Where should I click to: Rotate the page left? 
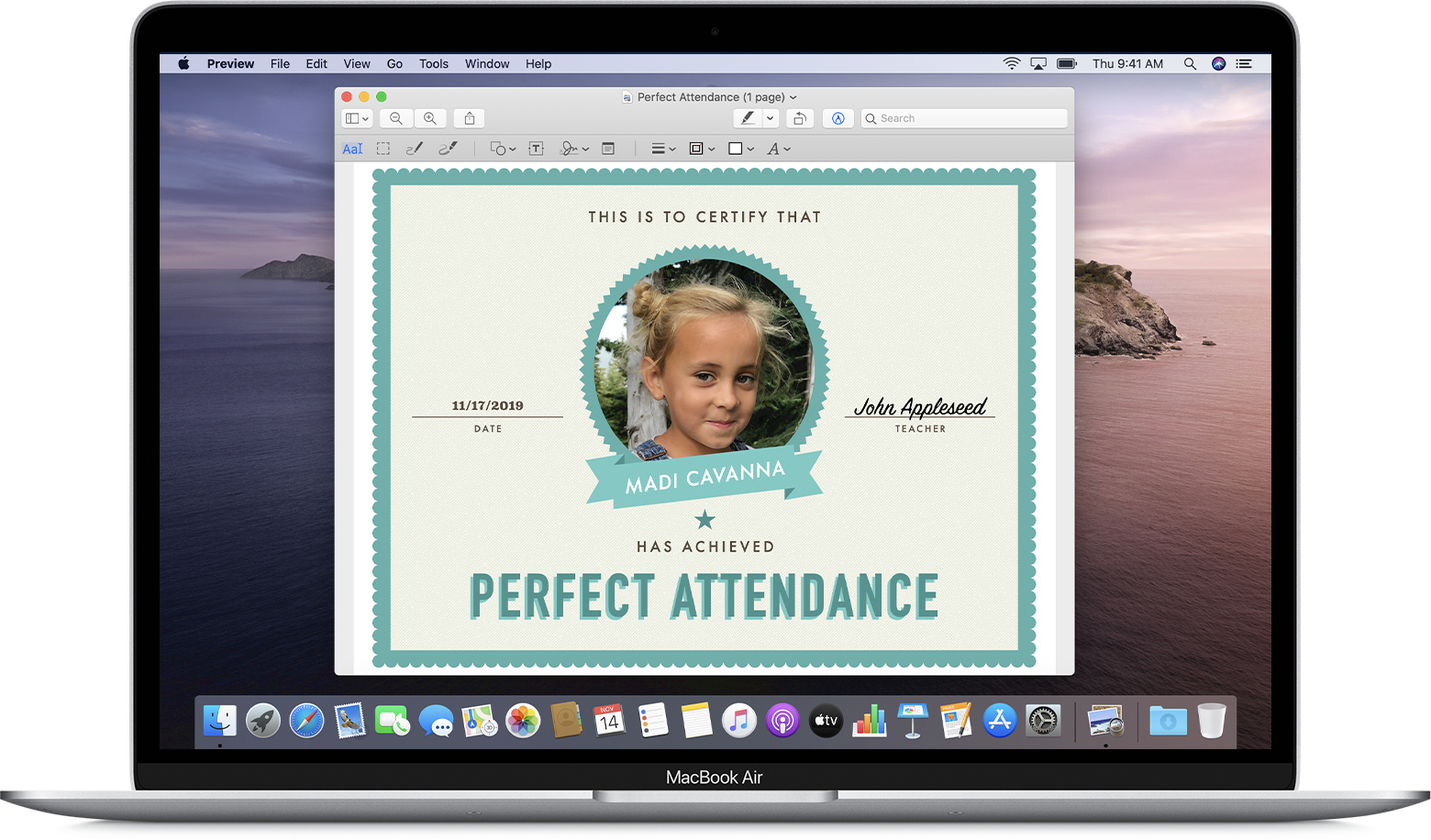(800, 118)
